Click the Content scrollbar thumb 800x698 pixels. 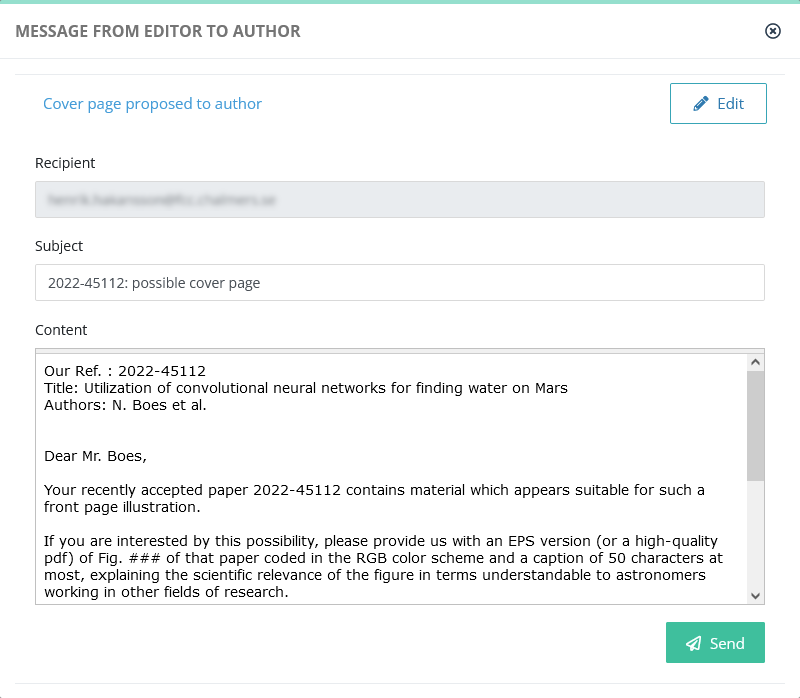pyautogui.click(x=756, y=426)
